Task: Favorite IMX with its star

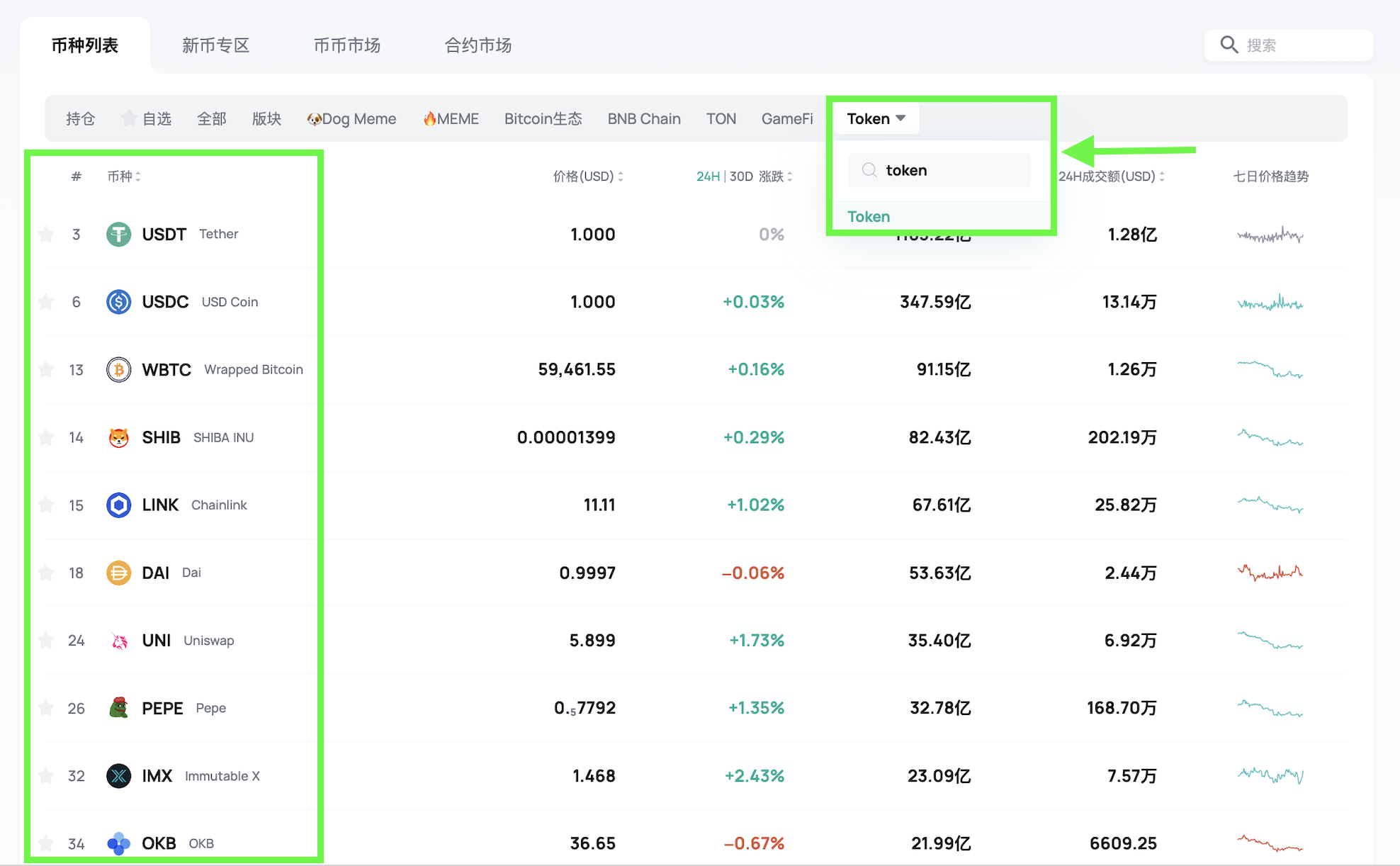Action: [x=46, y=776]
